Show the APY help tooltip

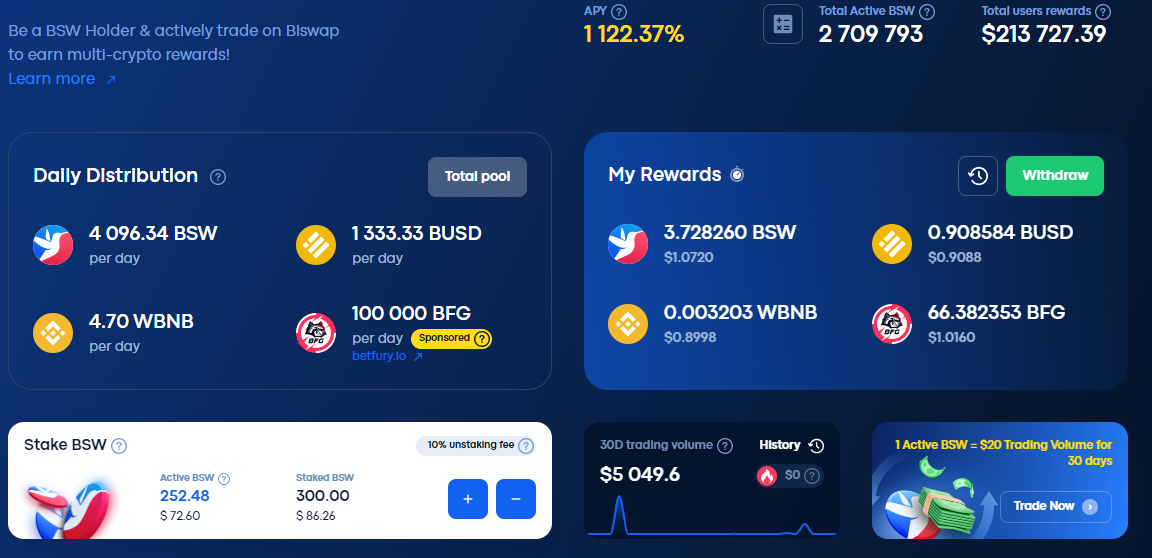pos(619,12)
